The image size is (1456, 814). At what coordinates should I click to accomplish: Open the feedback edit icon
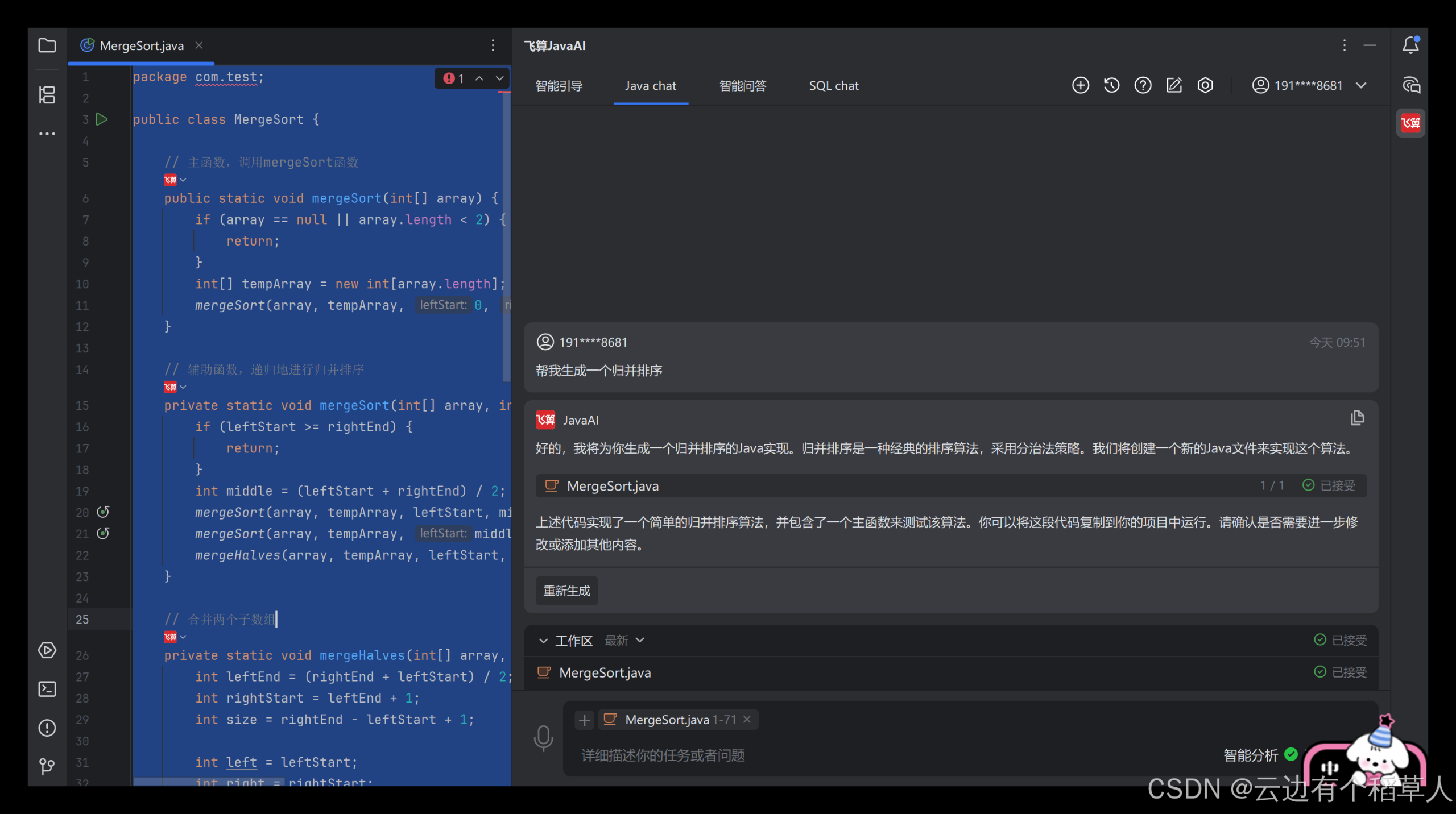(1174, 85)
